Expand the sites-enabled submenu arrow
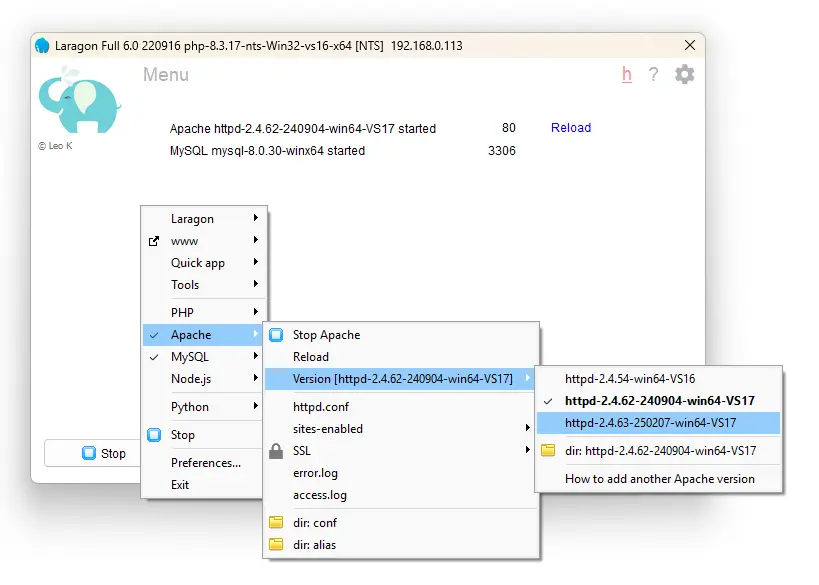Image resolution: width=819 pixels, height=585 pixels. (528, 428)
